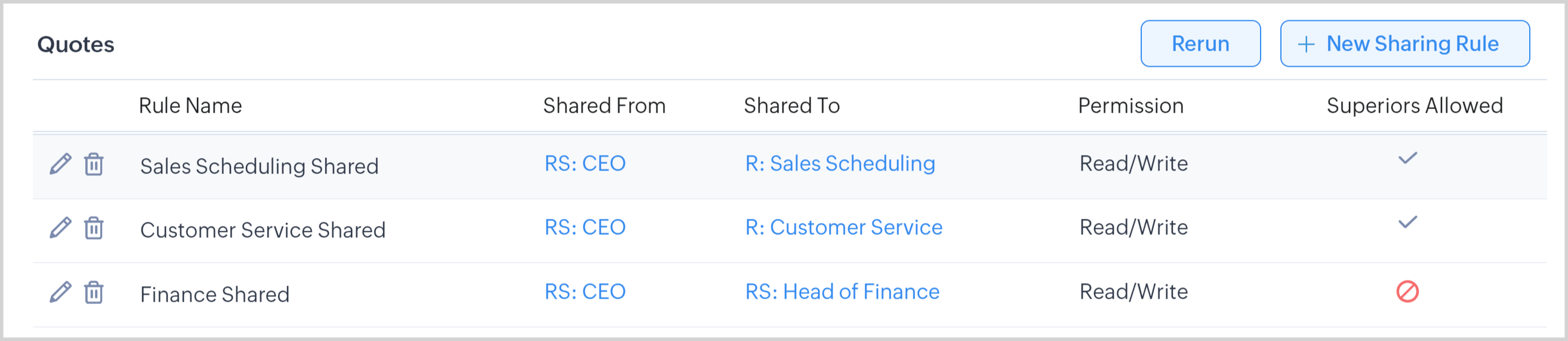Click the Rerun button
1568x341 pixels.
pos(1200,44)
